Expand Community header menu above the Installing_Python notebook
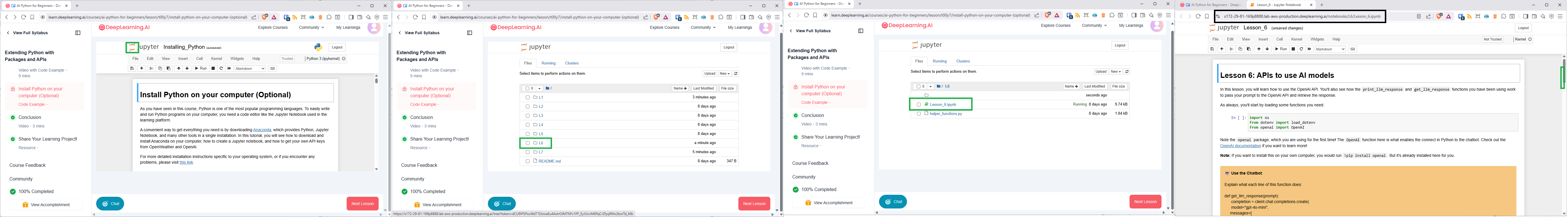 [x=311, y=27]
